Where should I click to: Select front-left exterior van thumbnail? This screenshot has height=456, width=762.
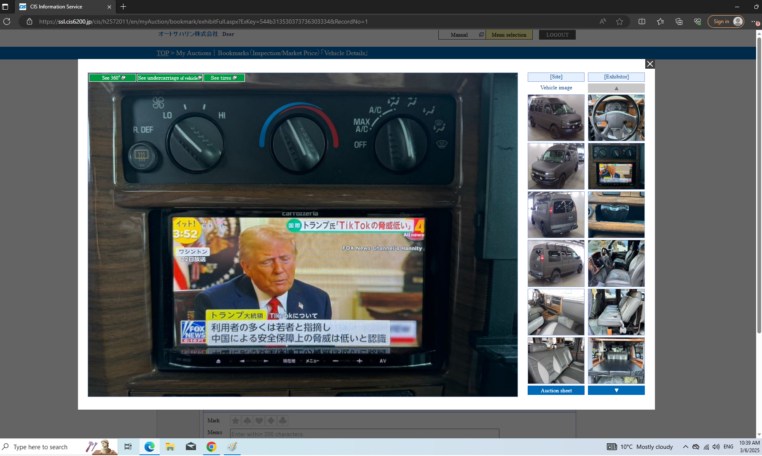[x=556, y=166]
